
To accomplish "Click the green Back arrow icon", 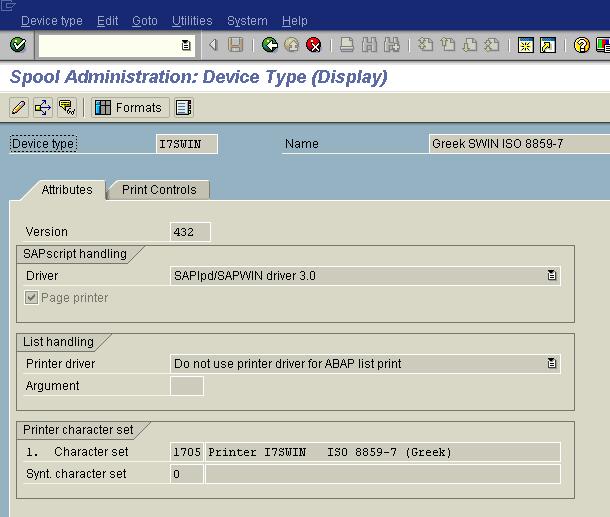I will pyautogui.click(x=270, y=45).
